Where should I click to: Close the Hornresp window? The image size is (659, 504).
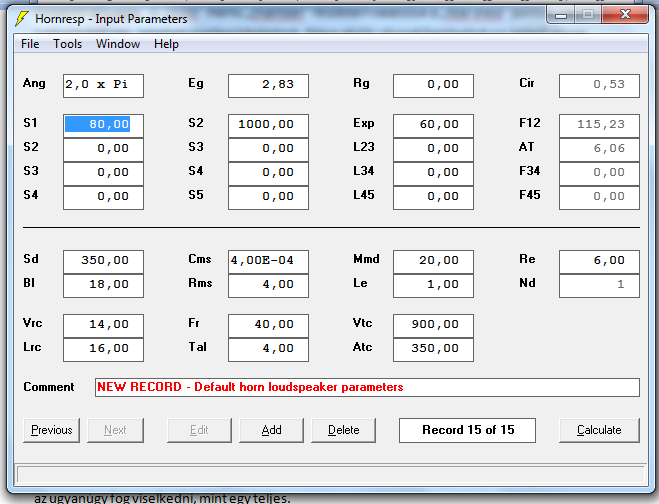pyautogui.click(x=625, y=15)
